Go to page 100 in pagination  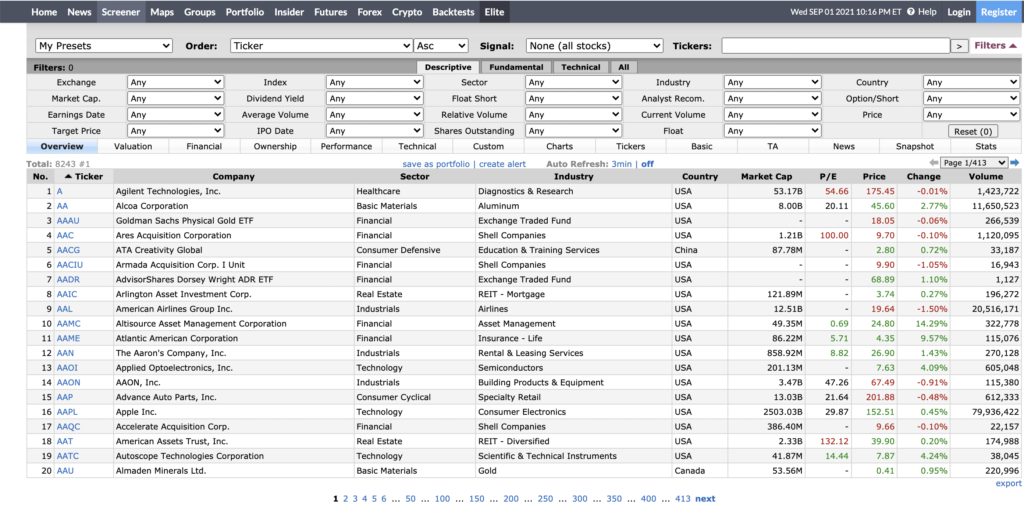click(442, 499)
